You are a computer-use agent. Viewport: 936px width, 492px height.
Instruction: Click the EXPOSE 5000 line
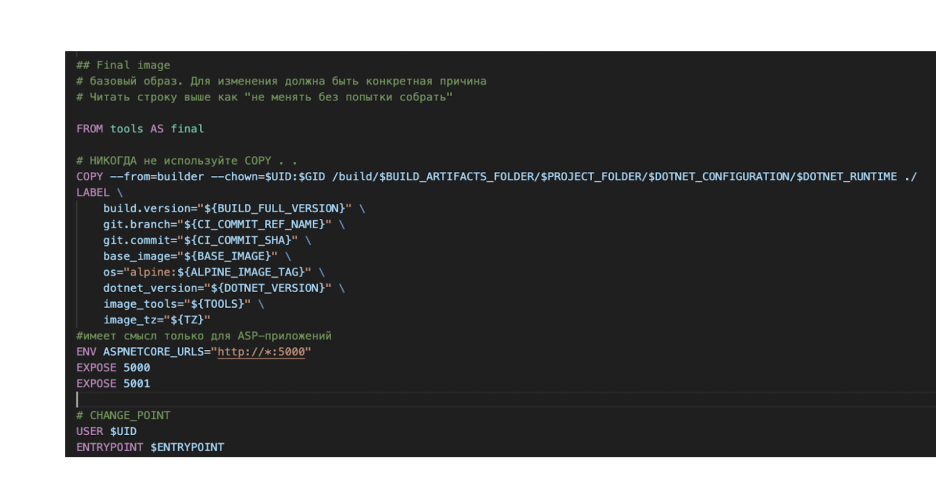coord(112,368)
